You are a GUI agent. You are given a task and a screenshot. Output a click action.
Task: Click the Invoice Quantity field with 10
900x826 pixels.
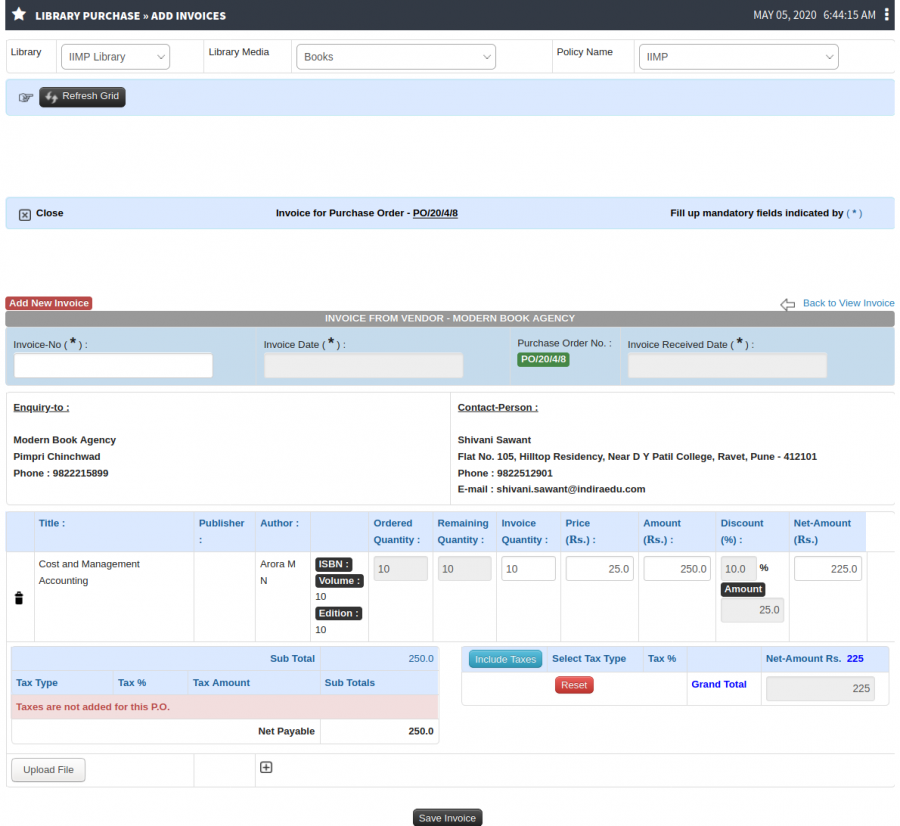[x=528, y=569]
